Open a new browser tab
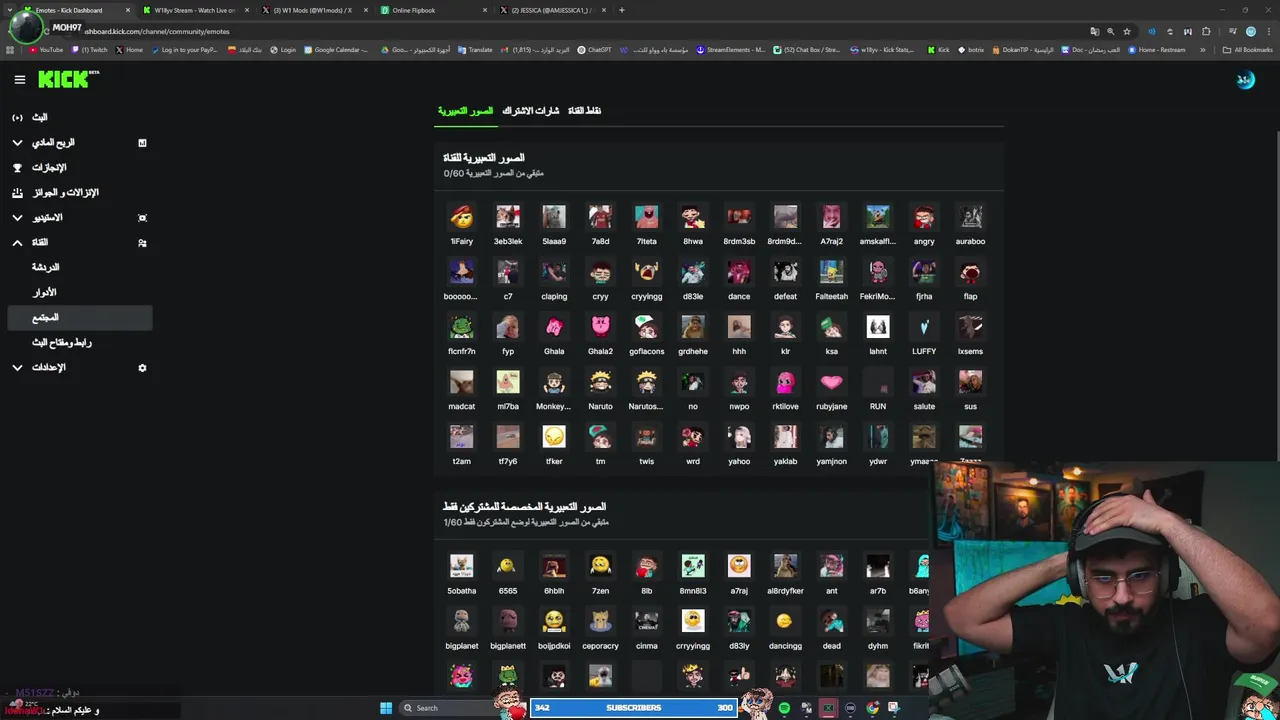This screenshot has width=1280, height=720. 621,10
